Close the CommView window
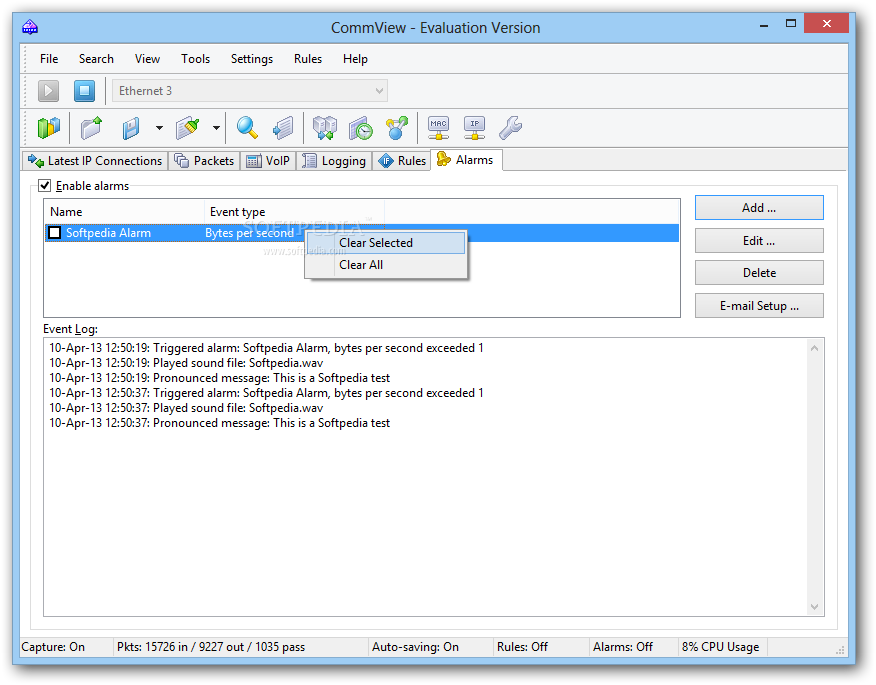 [x=826, y=23]
